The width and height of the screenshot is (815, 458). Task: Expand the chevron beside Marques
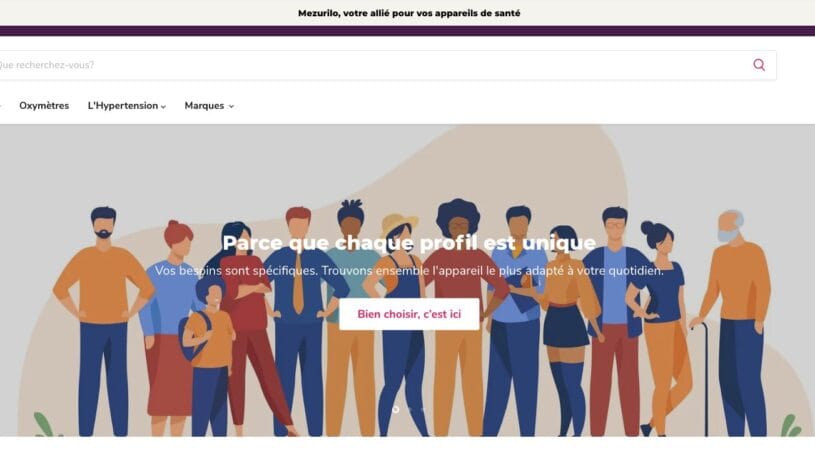coord(231,107)
